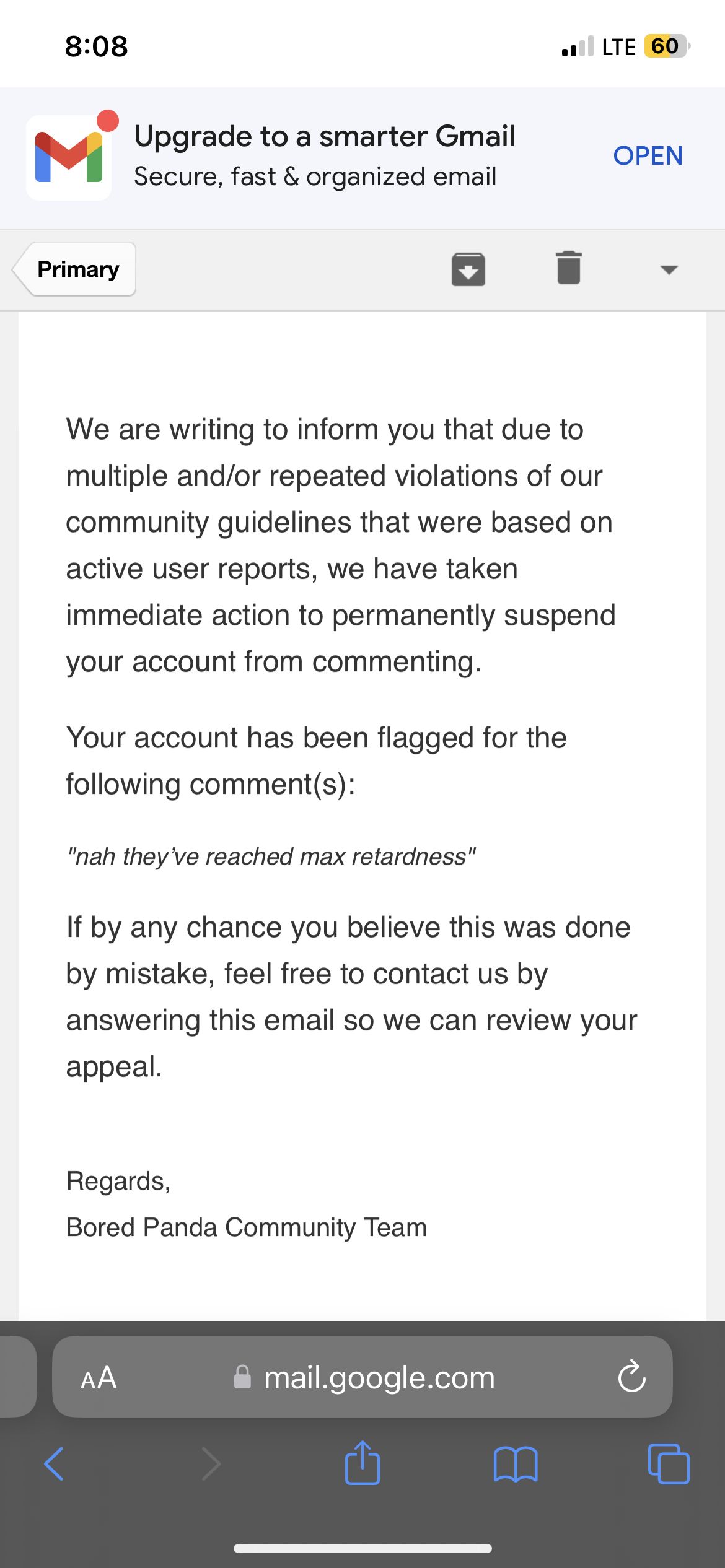Expand the more actions dropdown arrow
The image size is (725, 1568).
[669, 269]
